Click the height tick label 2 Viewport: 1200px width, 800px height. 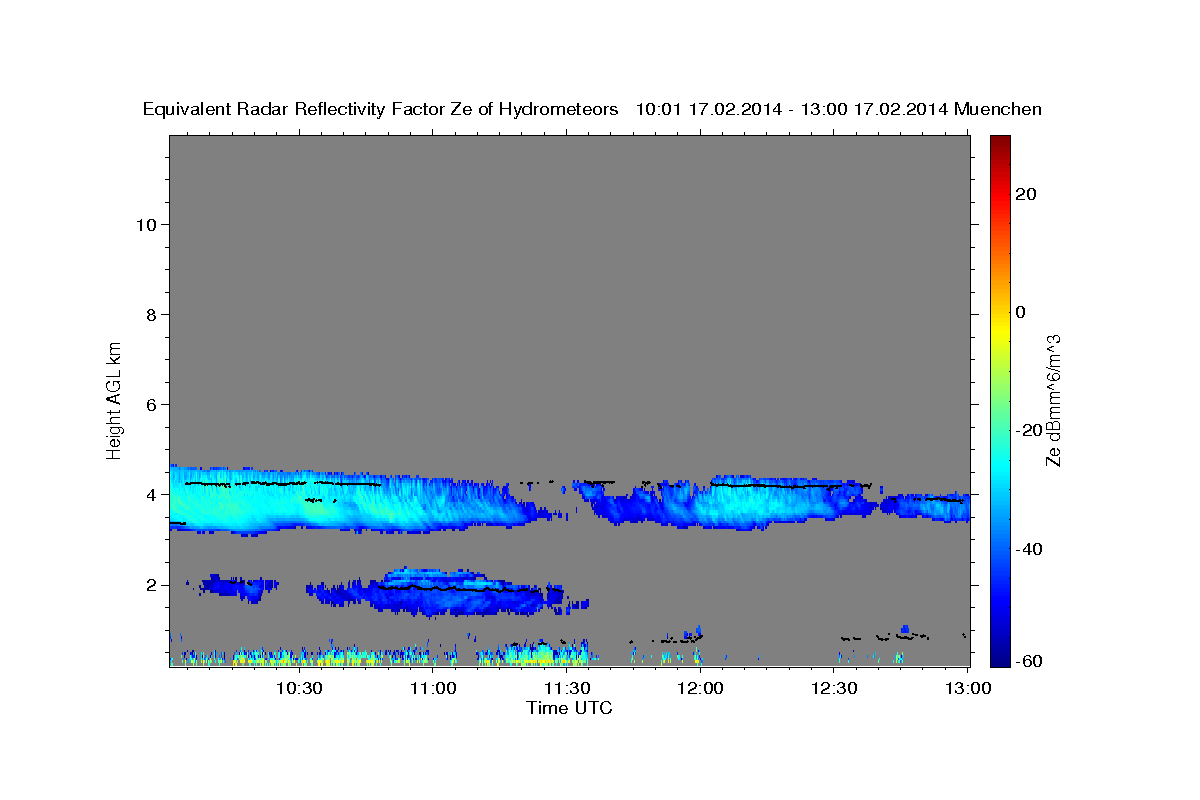point(151,585)
